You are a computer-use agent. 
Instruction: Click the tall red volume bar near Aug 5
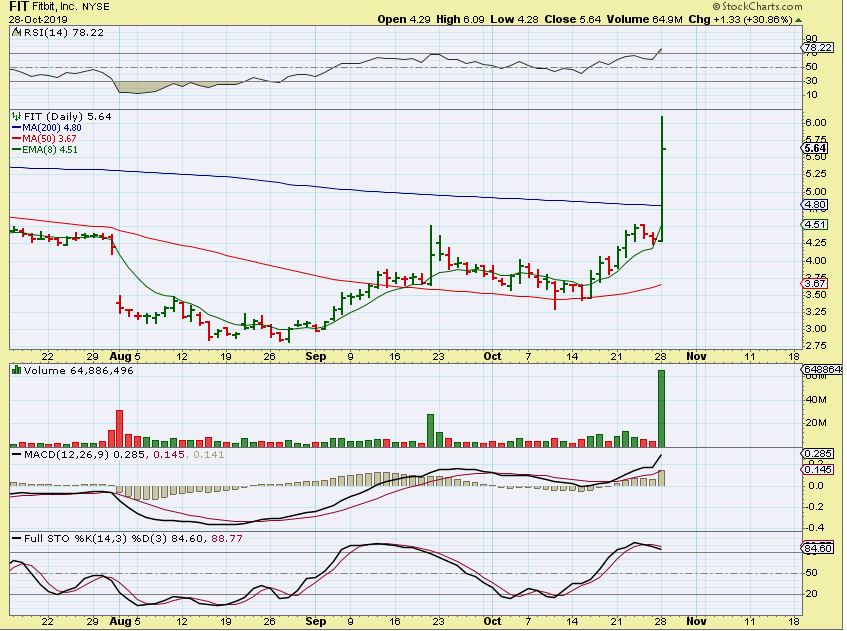pyautogui.click(x=119, y=428)
